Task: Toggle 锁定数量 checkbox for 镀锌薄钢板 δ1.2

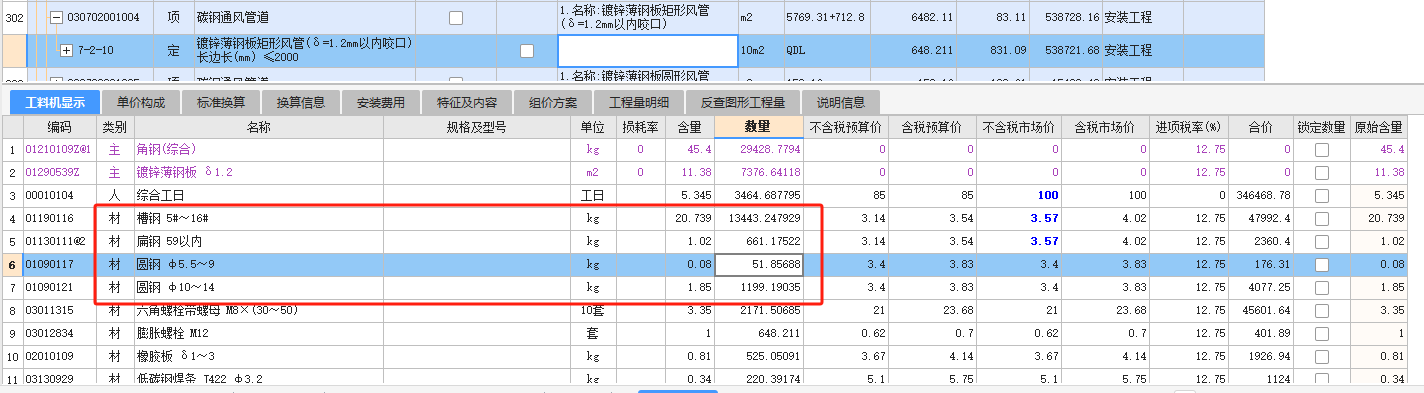Action: 1322,172
